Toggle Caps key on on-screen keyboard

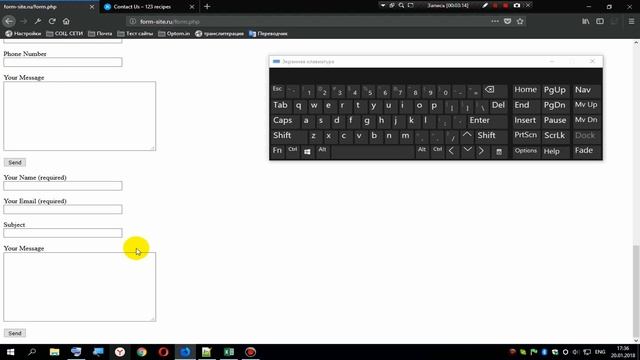coord(284,120)
